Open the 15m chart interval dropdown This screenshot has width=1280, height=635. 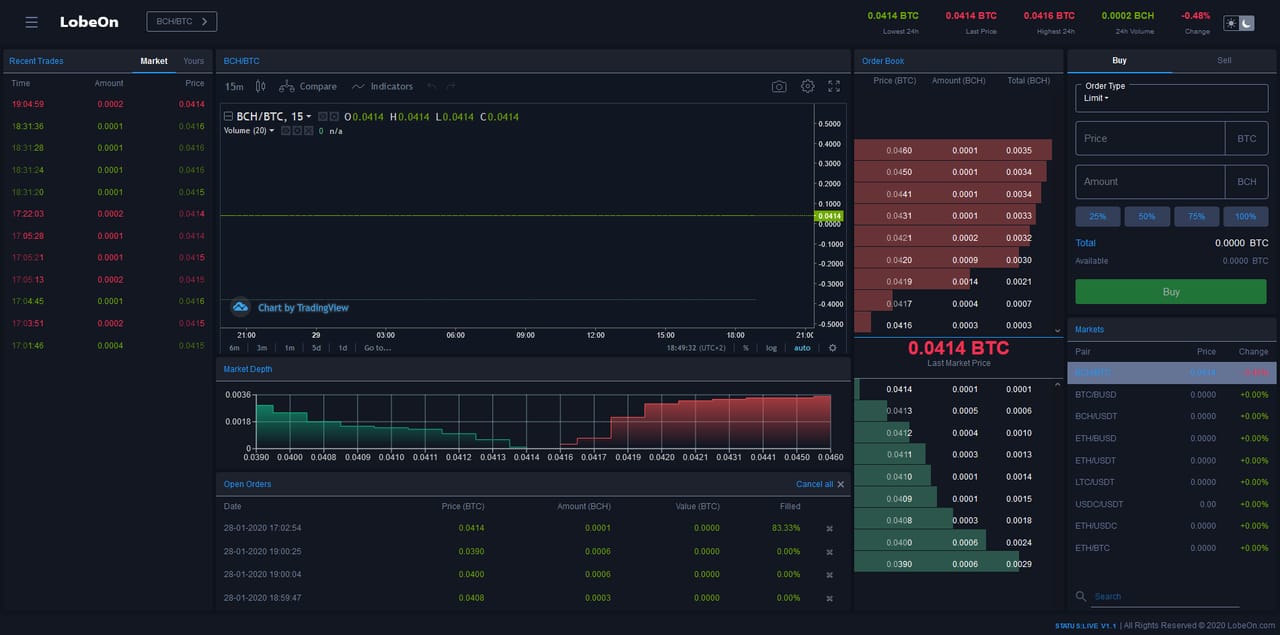[234, 87]
